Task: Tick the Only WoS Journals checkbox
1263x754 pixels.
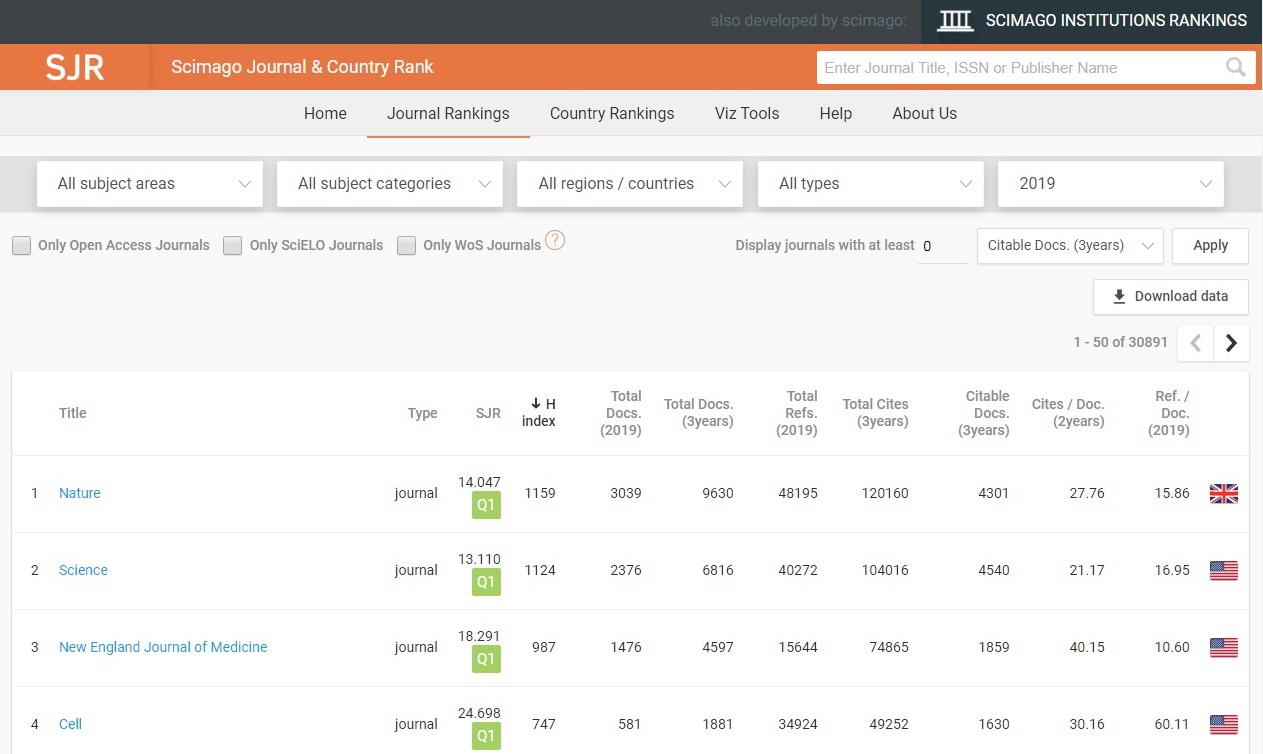Action: point(406,245)
